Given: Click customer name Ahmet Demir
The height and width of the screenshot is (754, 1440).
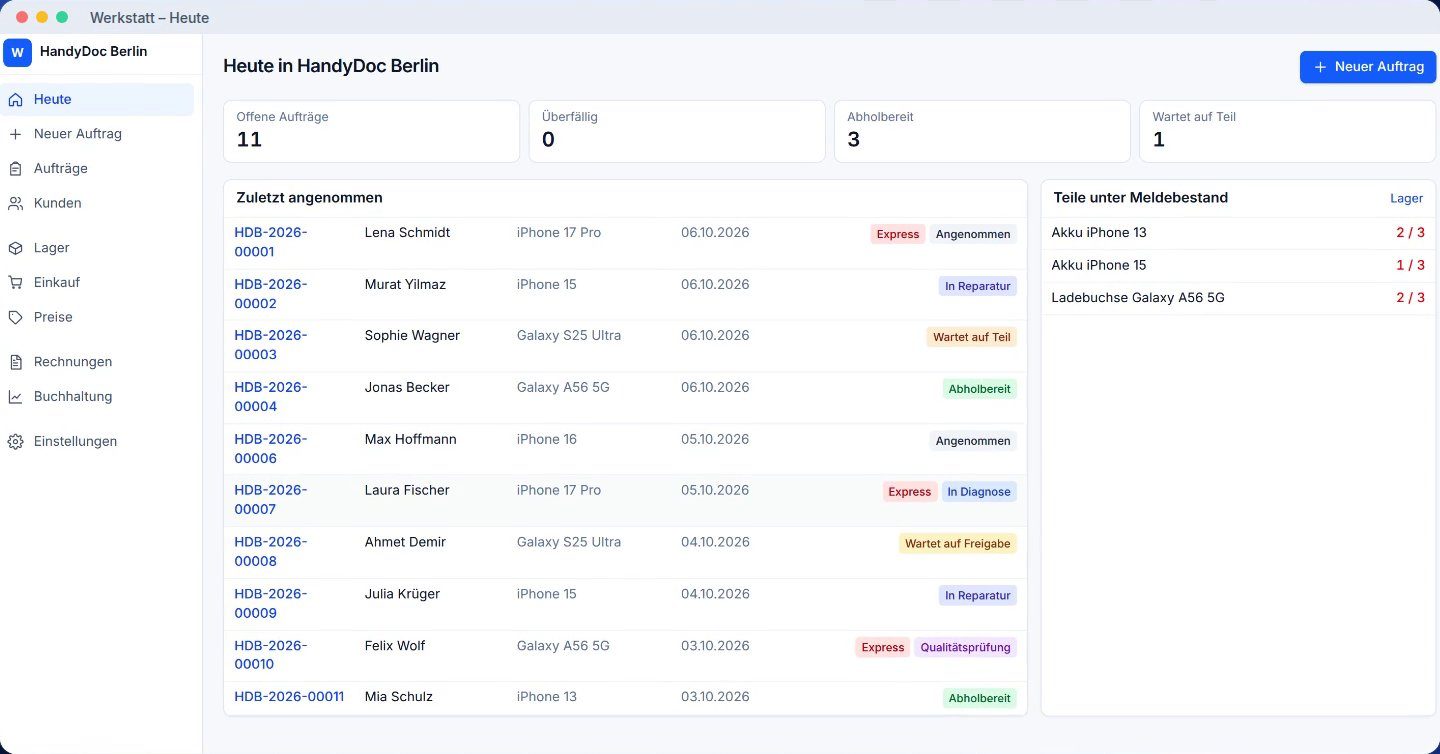Looking at the screenshot, I should pos(405,542).
